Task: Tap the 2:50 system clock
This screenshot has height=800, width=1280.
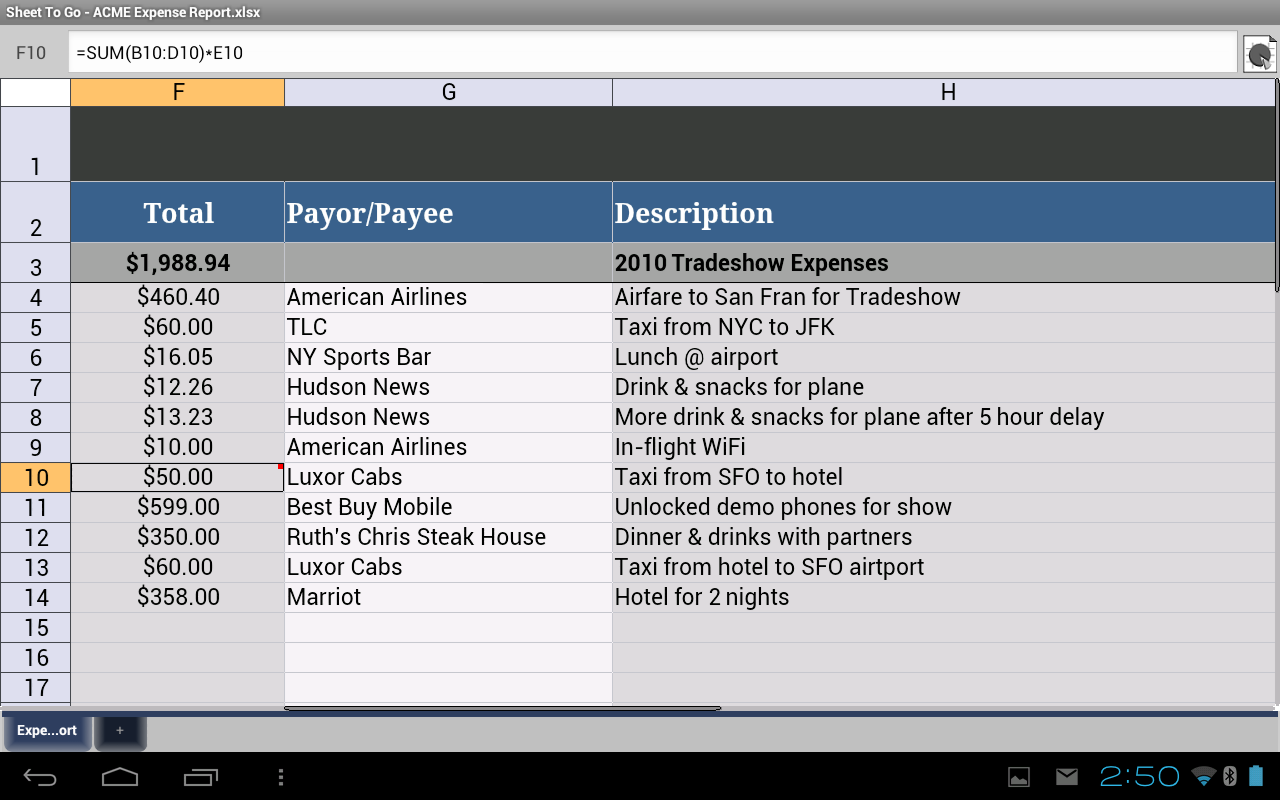Action: click(1140, 777)
